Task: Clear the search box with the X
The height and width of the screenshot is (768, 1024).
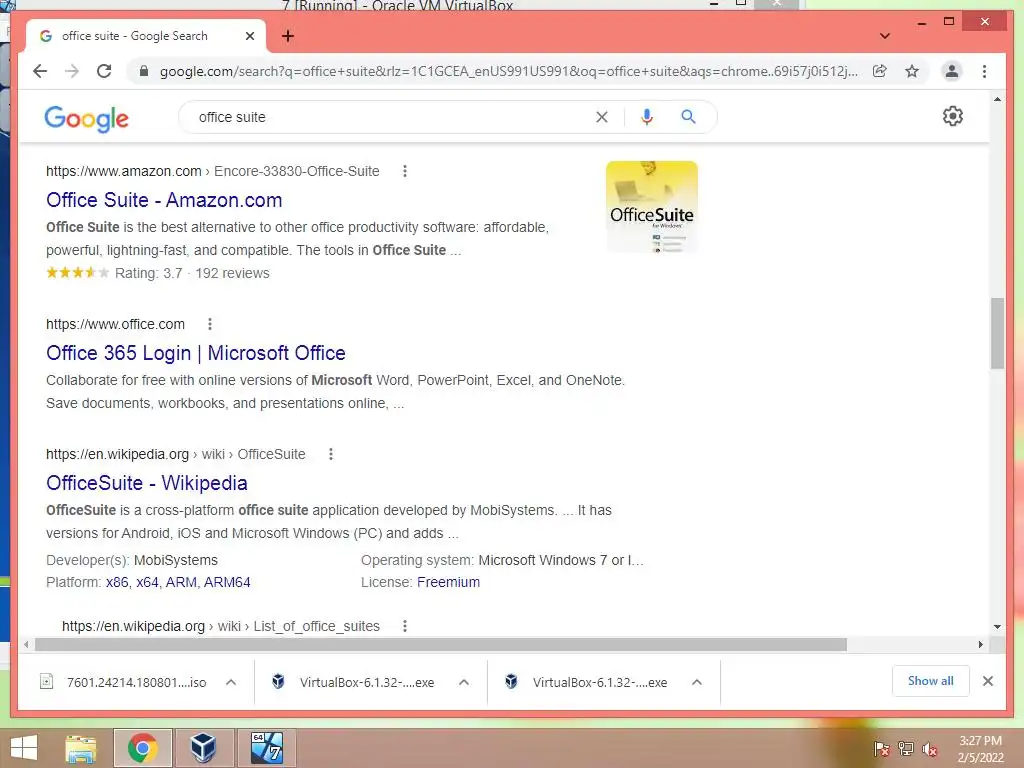Action: click(x=601, y=117)
